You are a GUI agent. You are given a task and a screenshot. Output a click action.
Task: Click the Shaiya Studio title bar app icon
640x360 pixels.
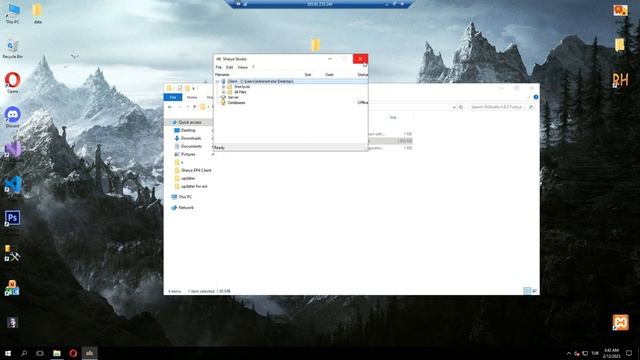(x=218, y=59)
